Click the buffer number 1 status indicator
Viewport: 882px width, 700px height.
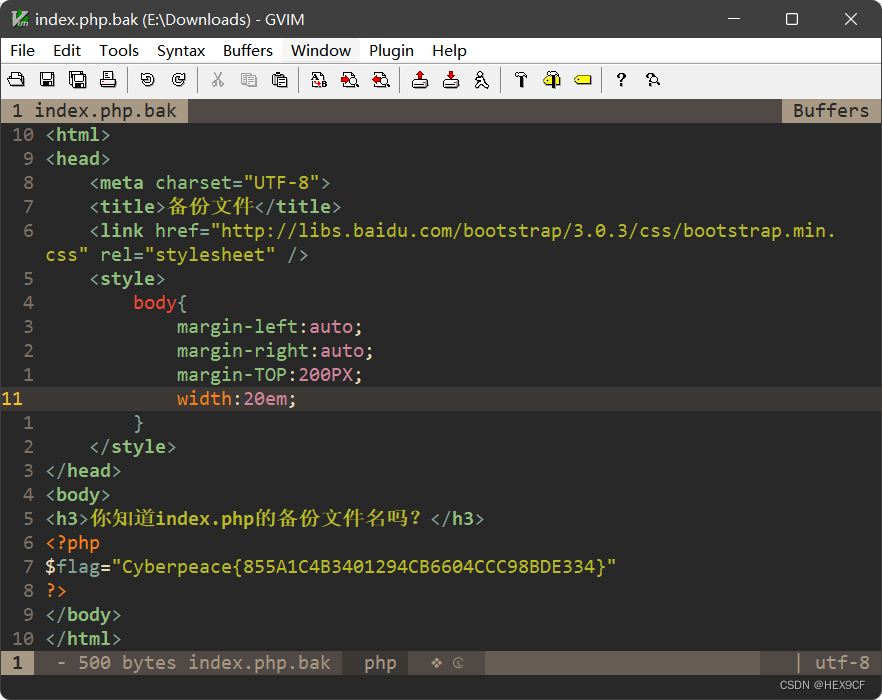17,663
